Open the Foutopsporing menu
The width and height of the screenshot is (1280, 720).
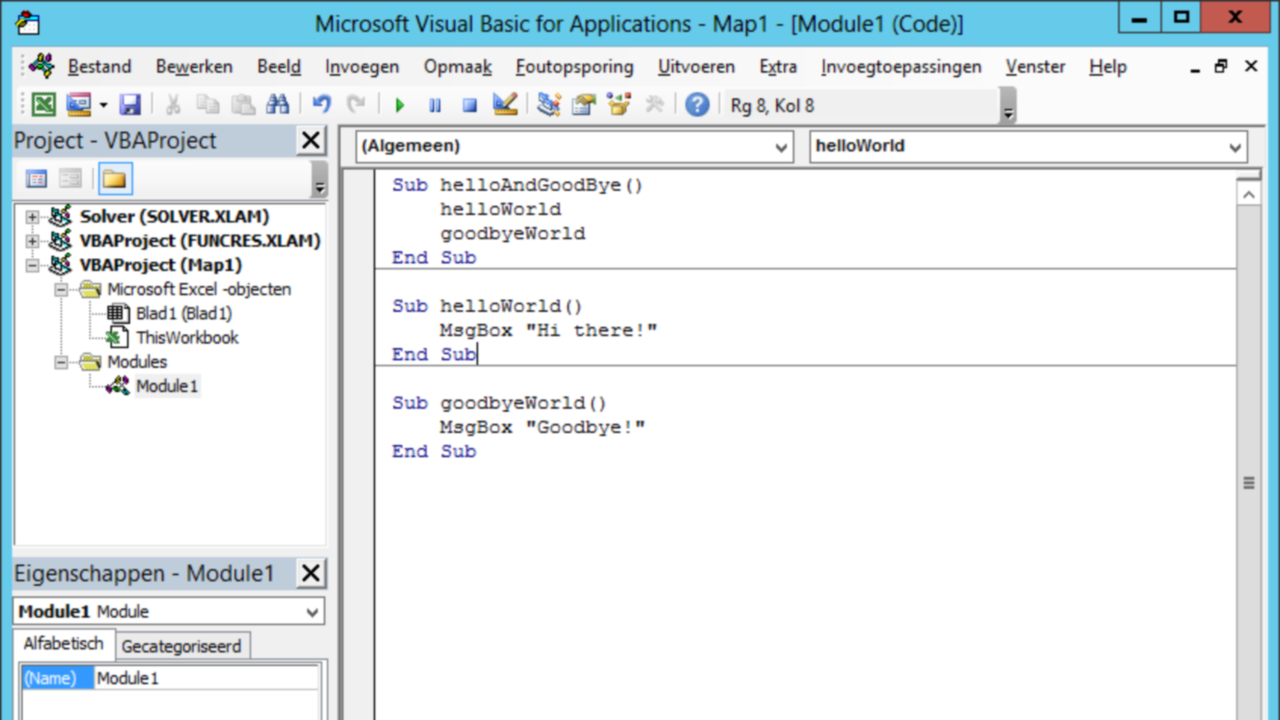pos(575,67)
